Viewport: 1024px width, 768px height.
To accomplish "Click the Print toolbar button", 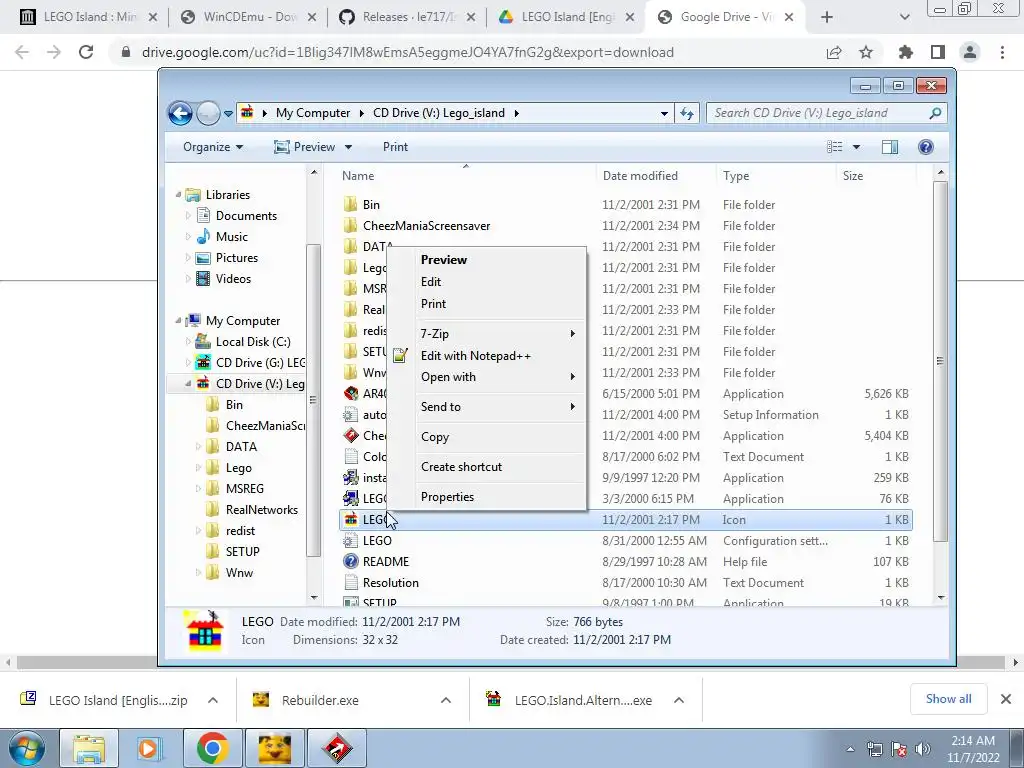I will [x=395, y=147].
